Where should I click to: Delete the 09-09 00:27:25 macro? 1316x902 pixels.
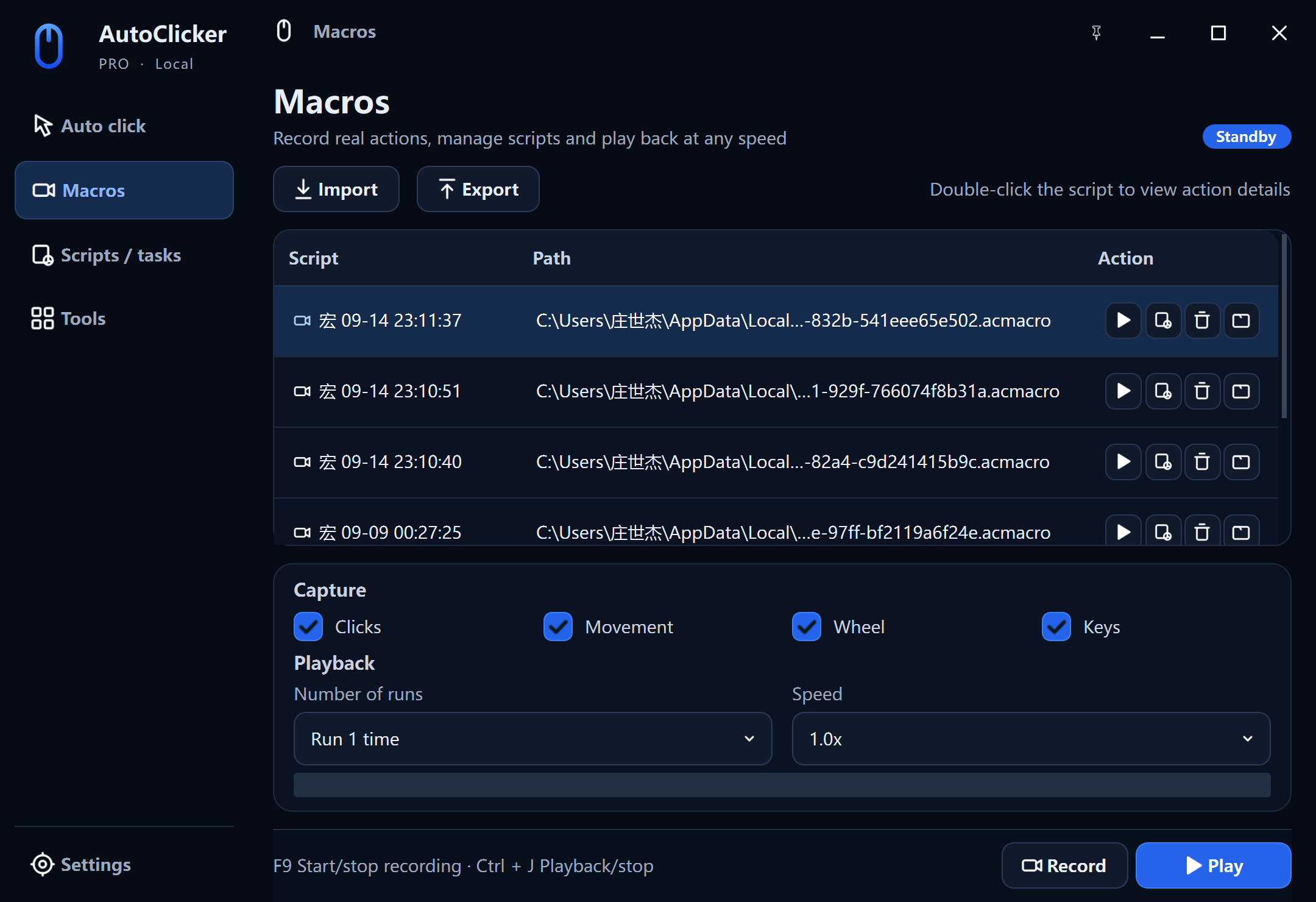[1202, 530]
